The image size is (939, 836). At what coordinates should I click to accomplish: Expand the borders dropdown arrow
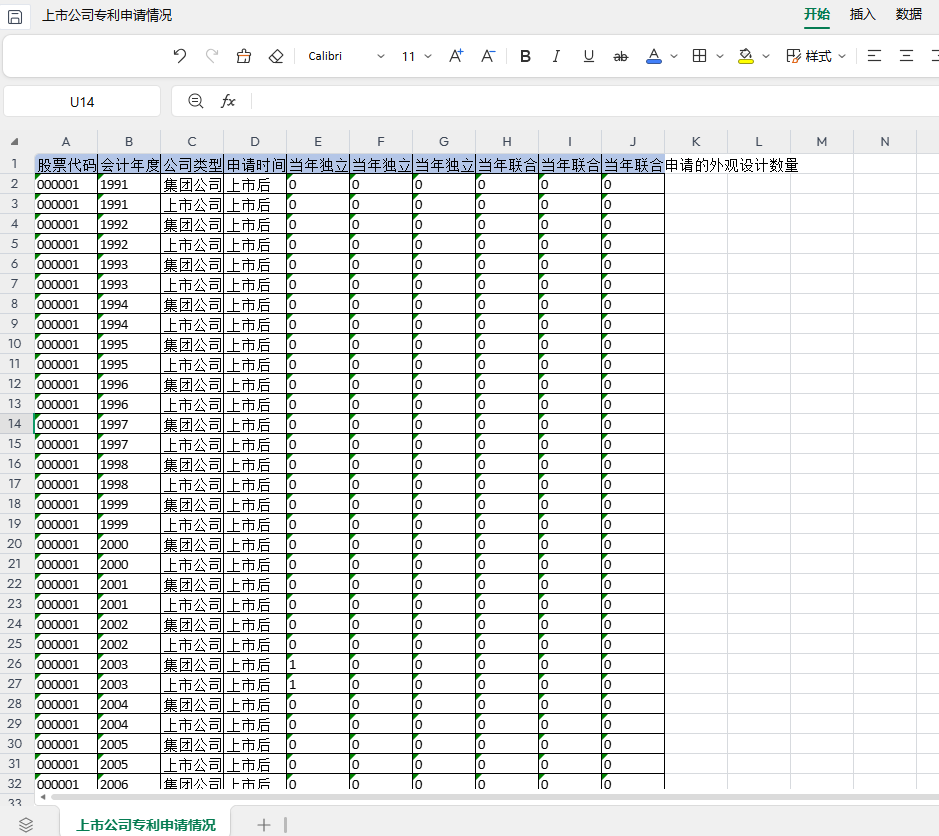720,56
